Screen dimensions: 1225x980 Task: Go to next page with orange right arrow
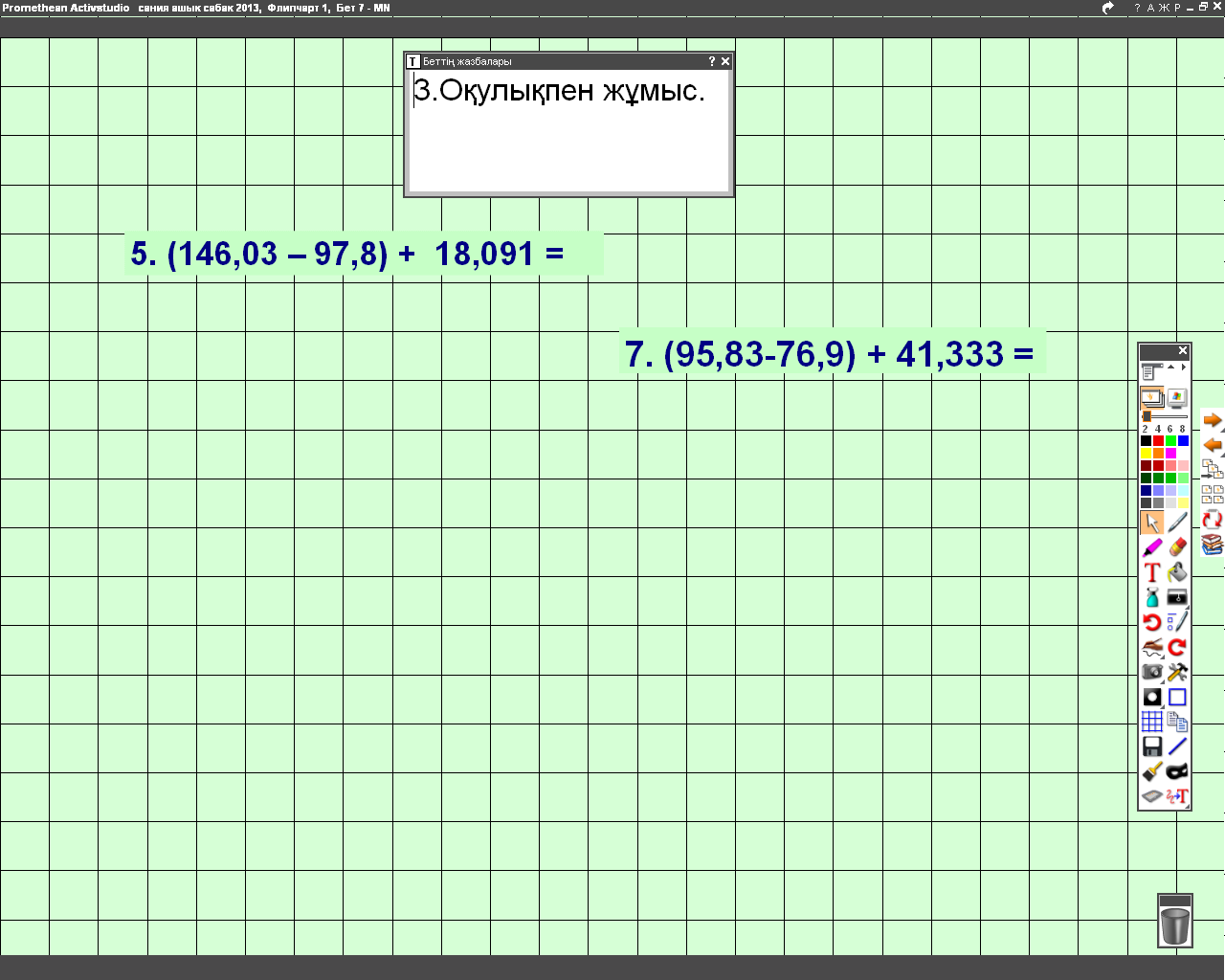point(1213,420)
